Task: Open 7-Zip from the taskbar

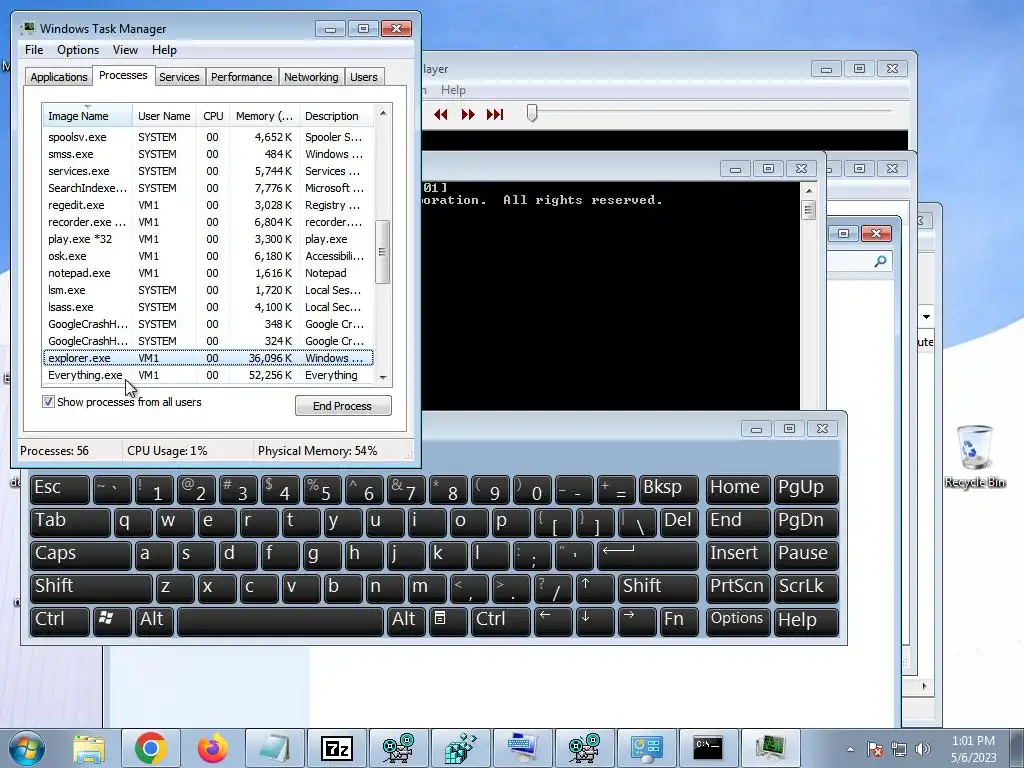Action: click(x=336, y=748)
